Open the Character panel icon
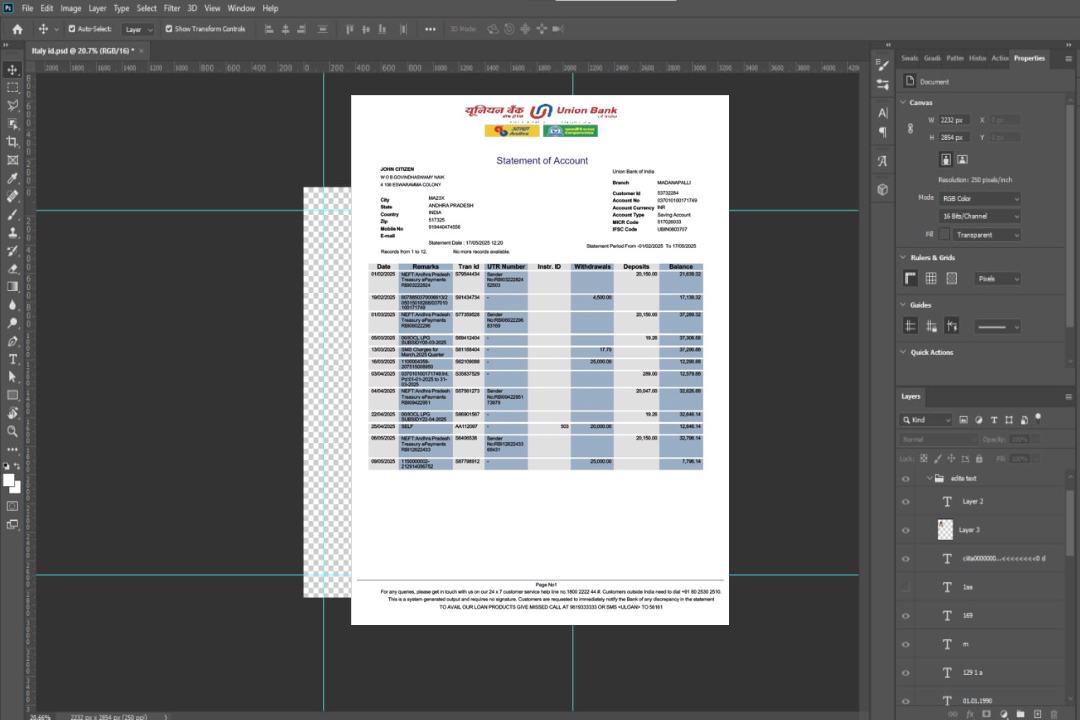The image size is (1080, 720). click(x=882, y=112)
